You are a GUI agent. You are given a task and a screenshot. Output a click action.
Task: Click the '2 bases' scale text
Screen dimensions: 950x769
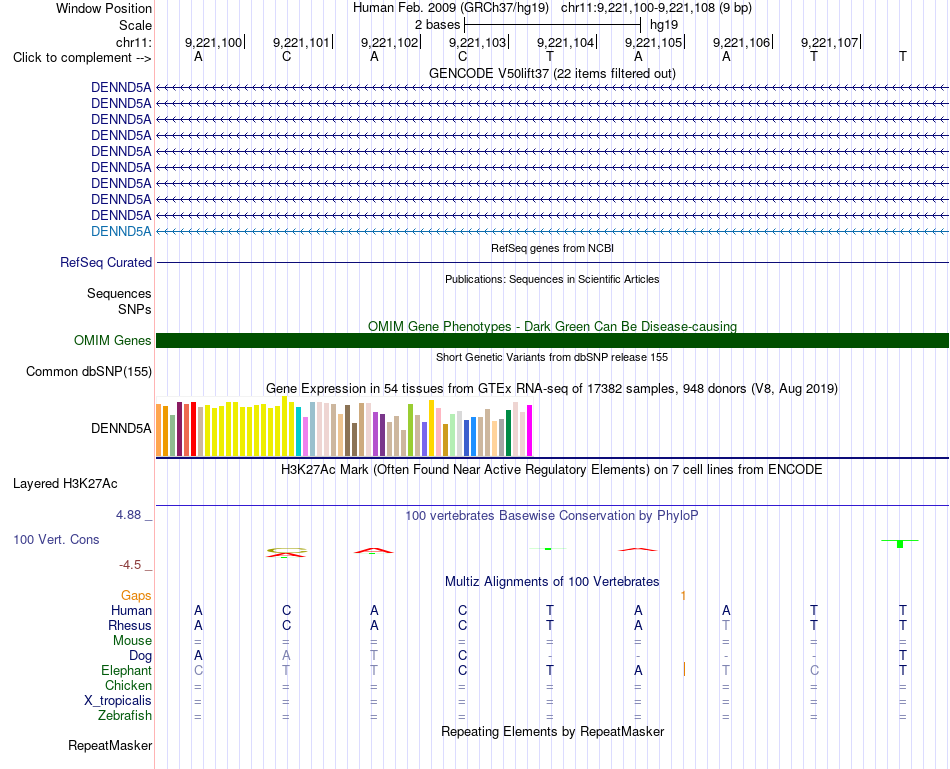(437, 25)
